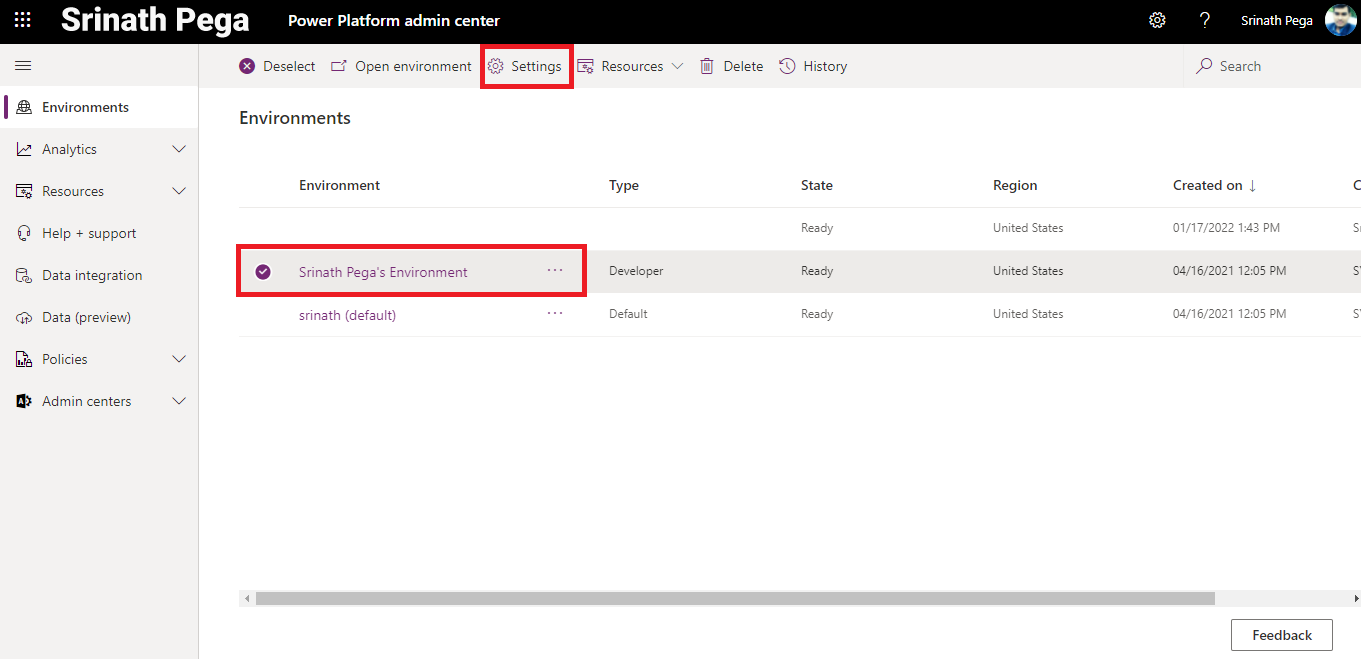This screenshot has height=659, width=1361.
Task: Open more options for Srinath Pega's Environment
Action: click(555, 271)
